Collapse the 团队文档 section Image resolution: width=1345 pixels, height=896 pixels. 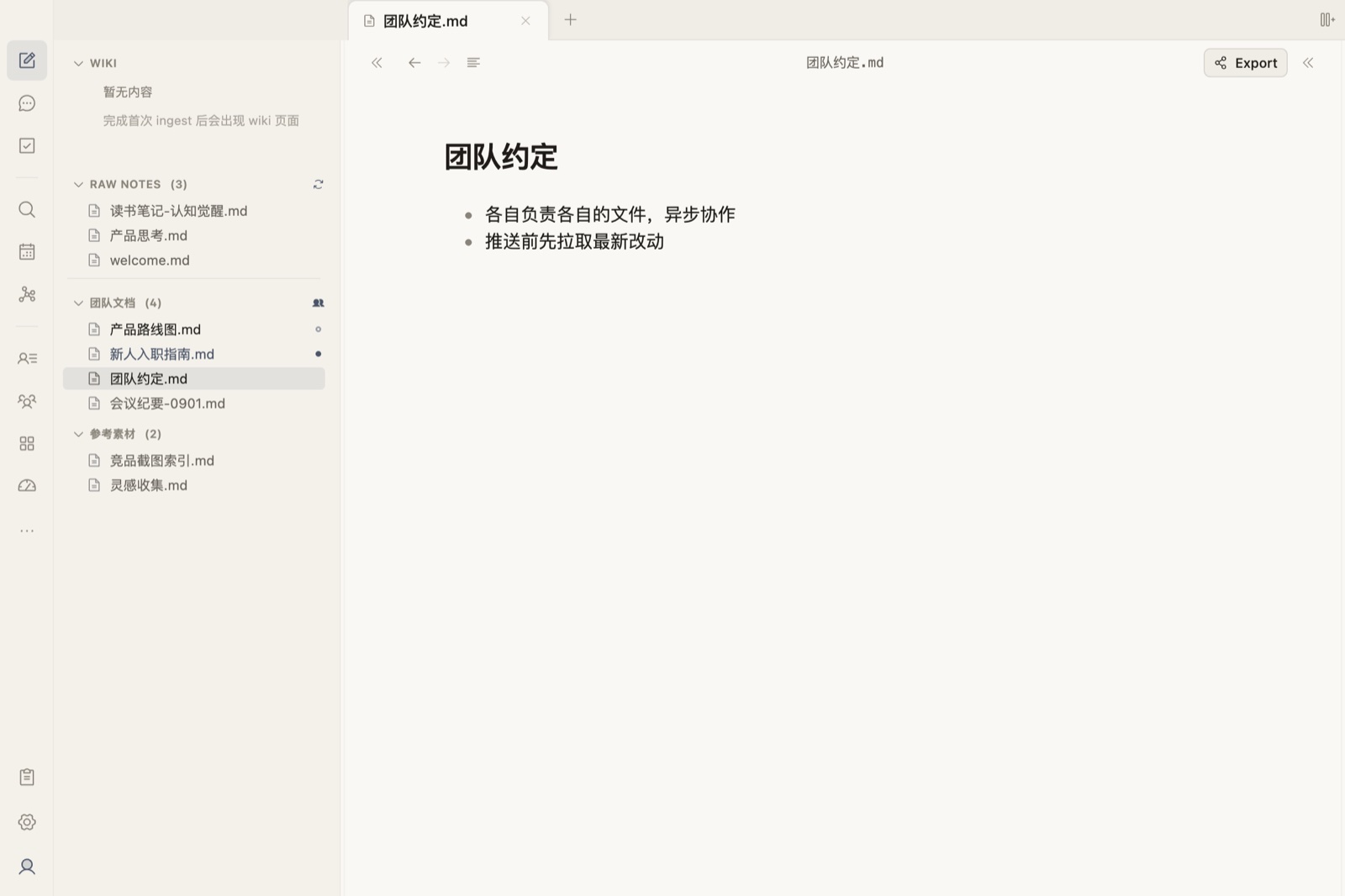pos(78,303)
